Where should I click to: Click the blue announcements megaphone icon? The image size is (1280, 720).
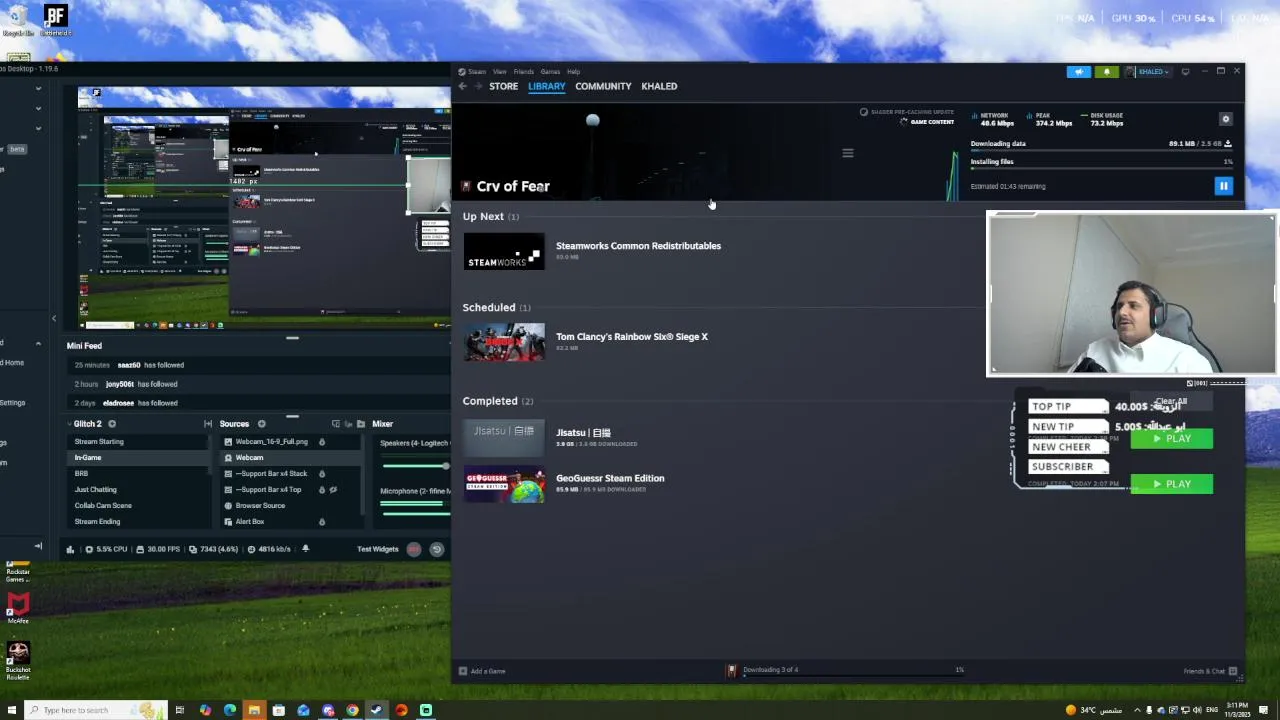pos(1078,72)
